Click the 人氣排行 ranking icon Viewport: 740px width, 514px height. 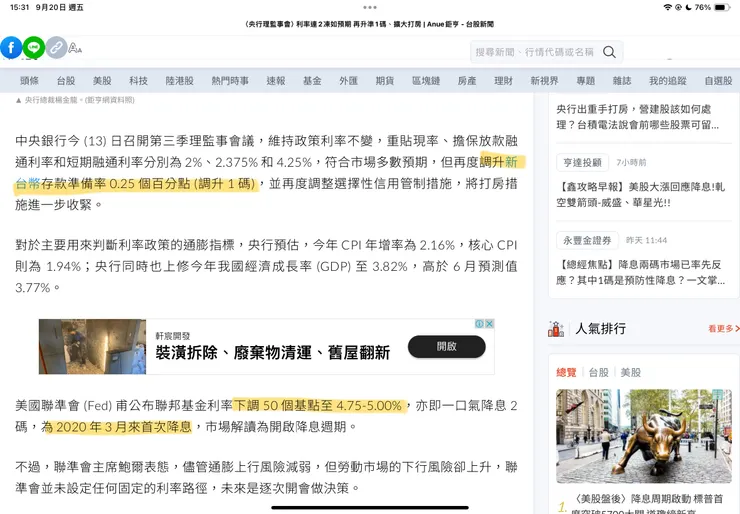tap(556, 329)
